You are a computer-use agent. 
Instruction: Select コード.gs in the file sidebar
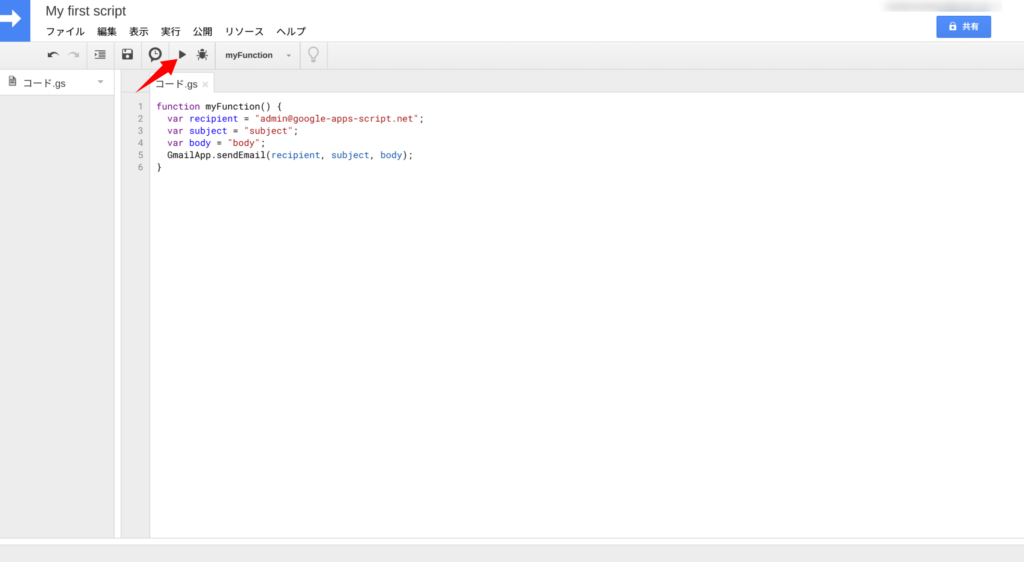click(44, 83)
